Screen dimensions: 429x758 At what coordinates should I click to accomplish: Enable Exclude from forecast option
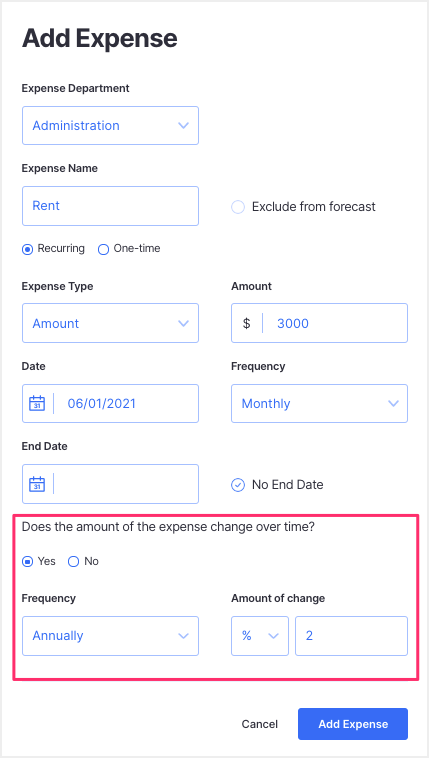[x=238, y=207]
